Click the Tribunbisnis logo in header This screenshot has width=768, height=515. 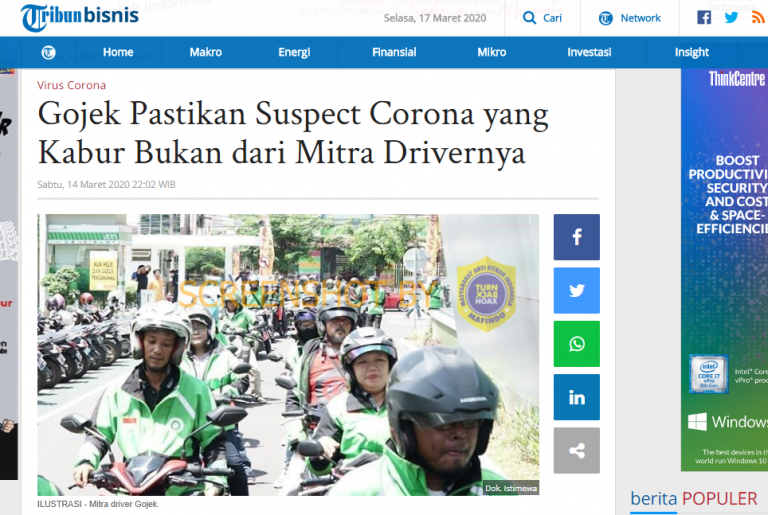pyautogui.click(x=80, y=17)
